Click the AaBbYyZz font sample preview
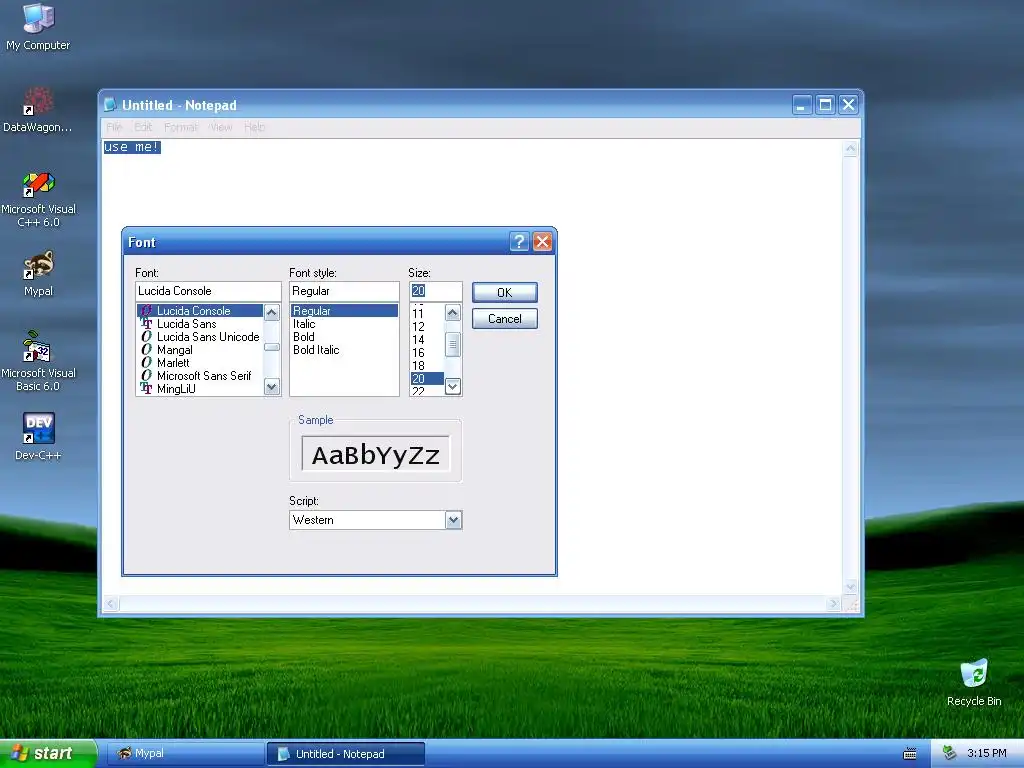The image size is (1024, 768). [x=376, y=454]
